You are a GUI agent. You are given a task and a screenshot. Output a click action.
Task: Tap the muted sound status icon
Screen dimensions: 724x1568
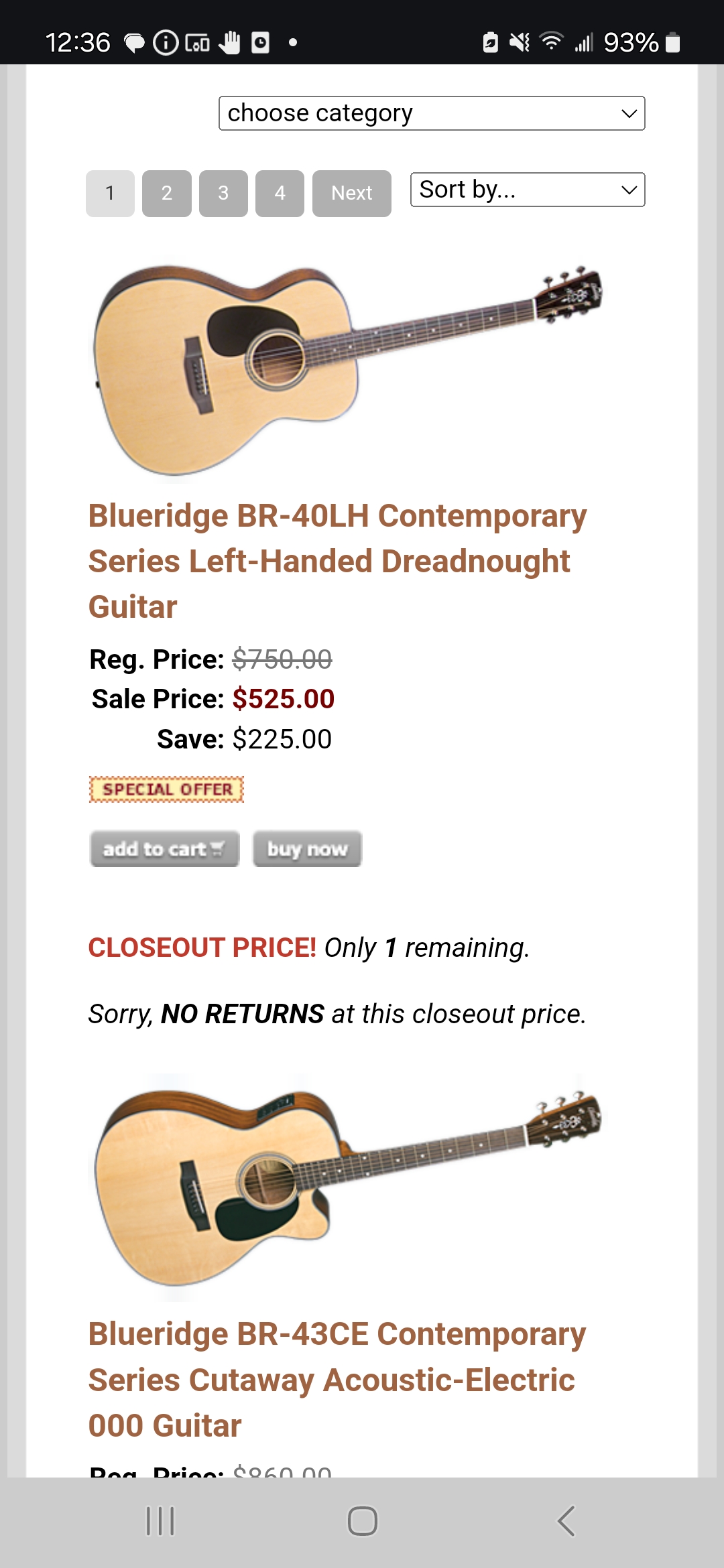pos(519,43)
